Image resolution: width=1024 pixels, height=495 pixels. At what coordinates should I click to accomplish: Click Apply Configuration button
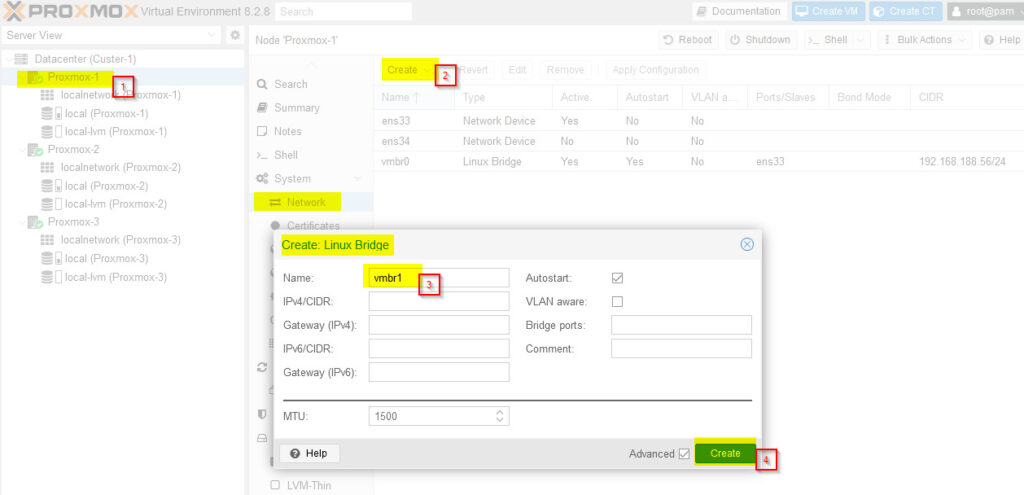(655, 70)
